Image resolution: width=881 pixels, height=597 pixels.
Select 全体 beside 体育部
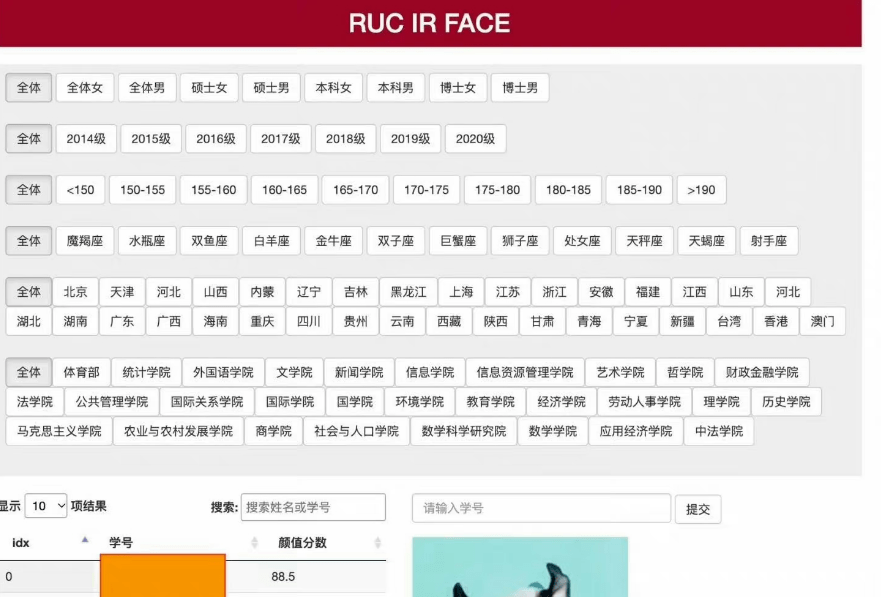[29, 372]
